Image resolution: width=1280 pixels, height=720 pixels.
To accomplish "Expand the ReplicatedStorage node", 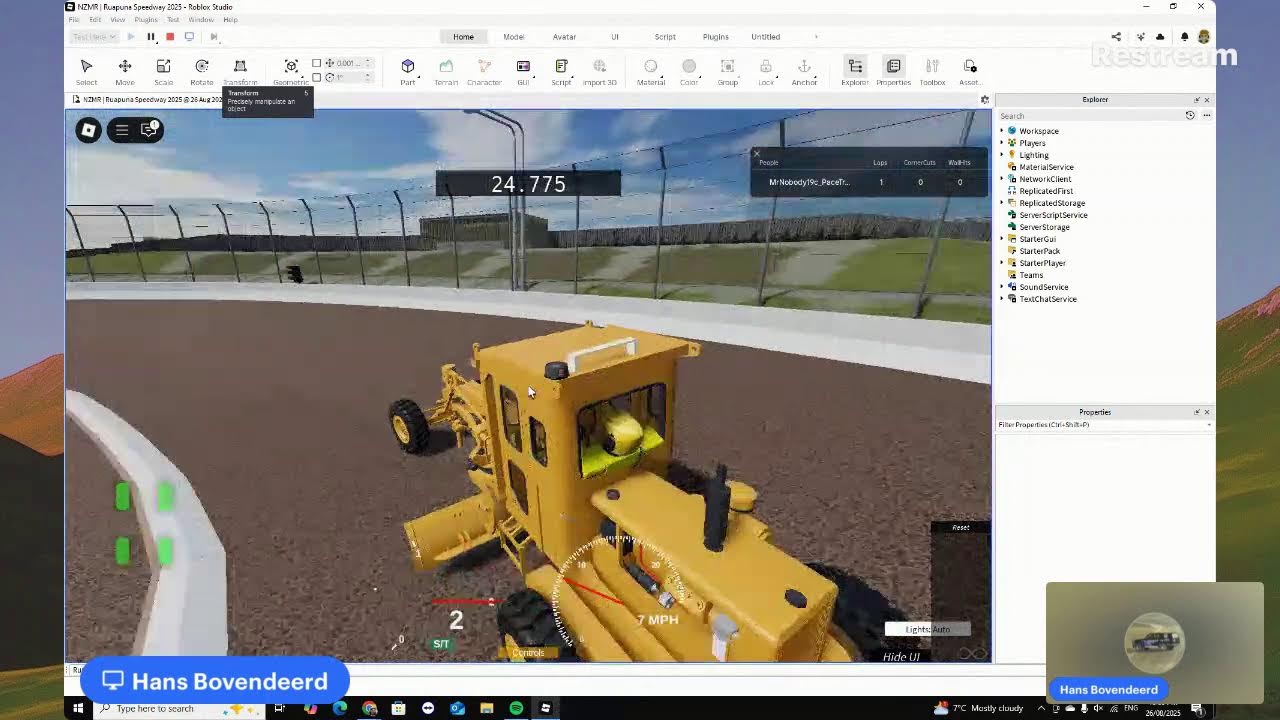I will coord(1001,203).
